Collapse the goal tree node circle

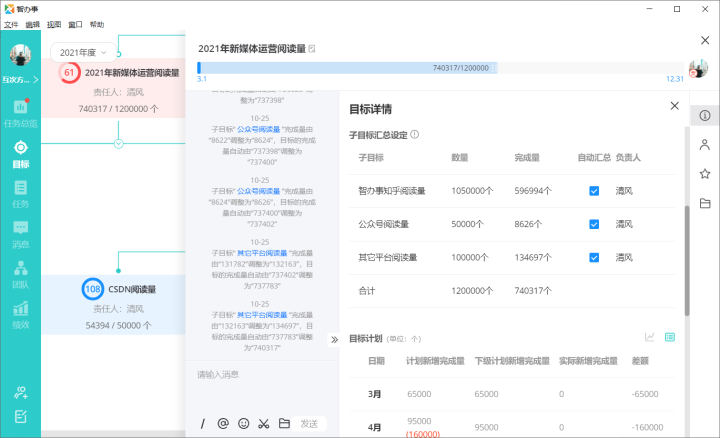pos(118,144)
